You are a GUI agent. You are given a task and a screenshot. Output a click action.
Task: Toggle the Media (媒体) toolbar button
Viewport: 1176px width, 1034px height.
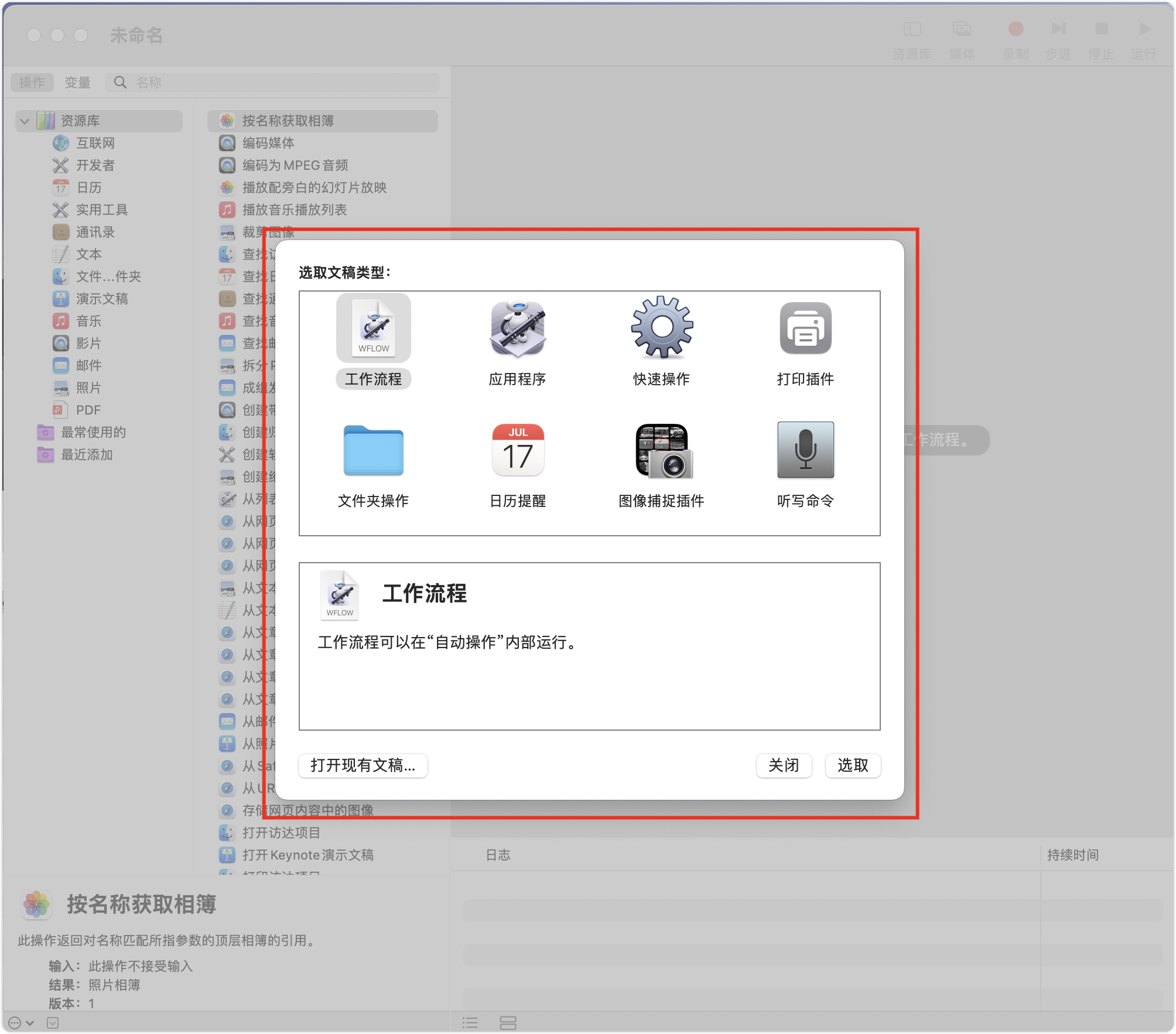[962, 29]
